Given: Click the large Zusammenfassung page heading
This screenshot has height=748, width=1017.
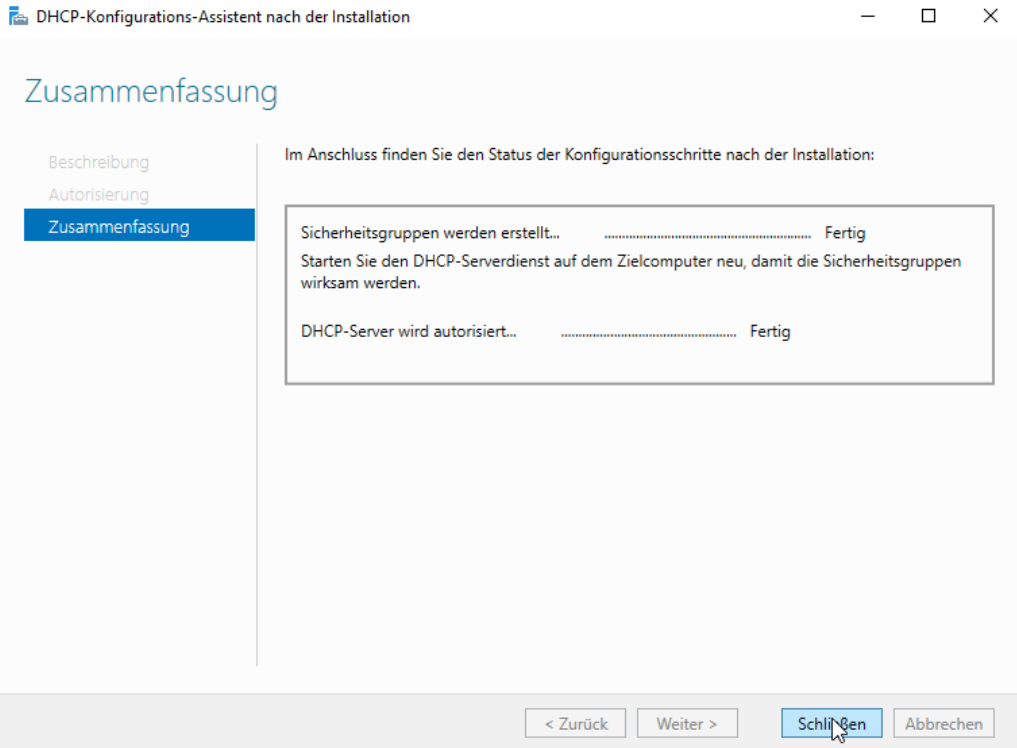Looking at the screenshot, I should (x=150, y=92).
